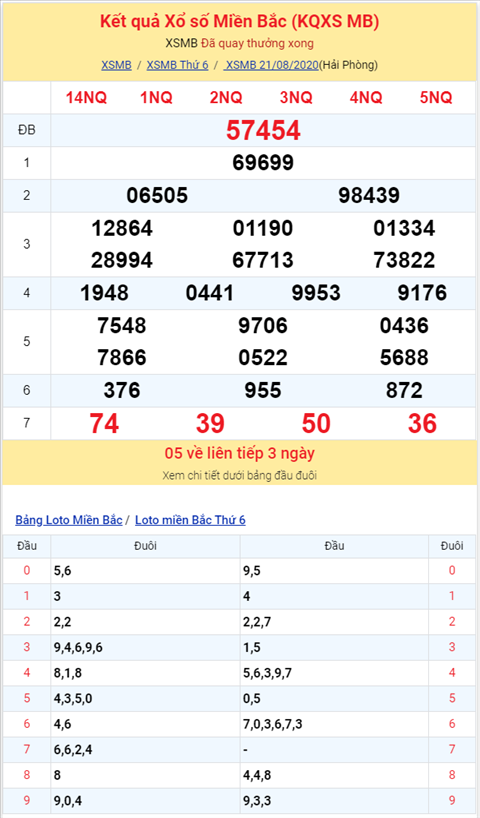Open the Bảng Loto Miền Bắc link
This screenshot has width=480, height=818.
click(69, 520)
